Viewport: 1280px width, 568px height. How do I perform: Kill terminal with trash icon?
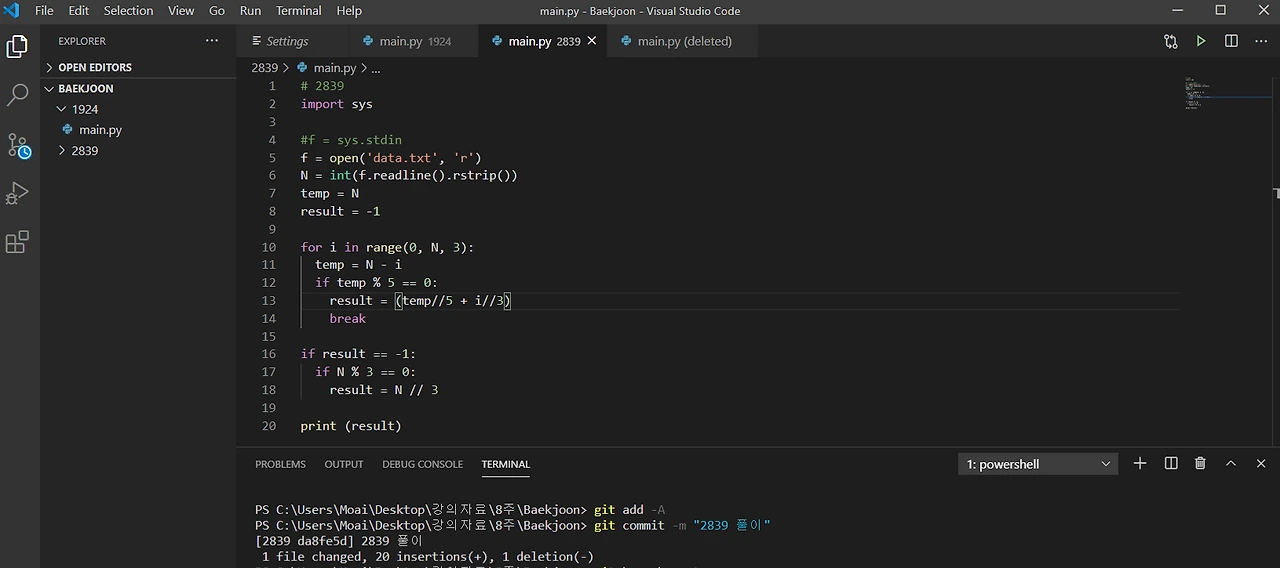[1200, 463]
